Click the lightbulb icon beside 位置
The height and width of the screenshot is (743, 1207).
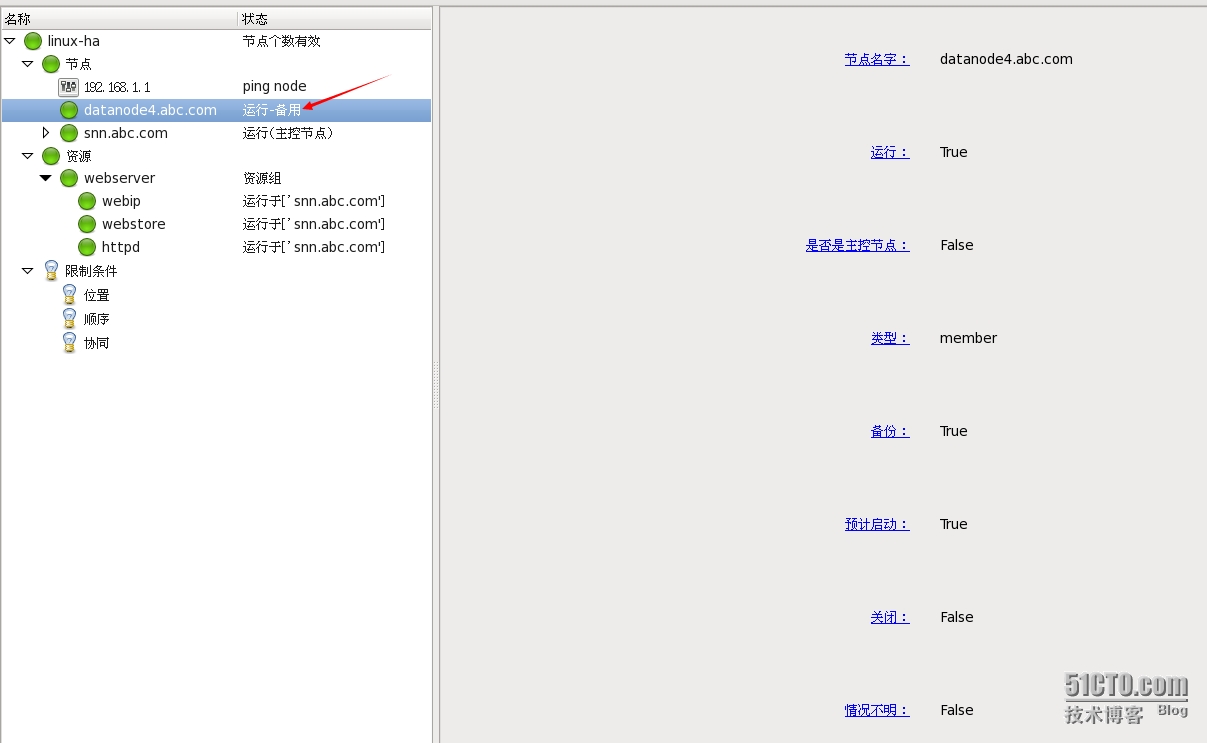click(x=69, y=294)
